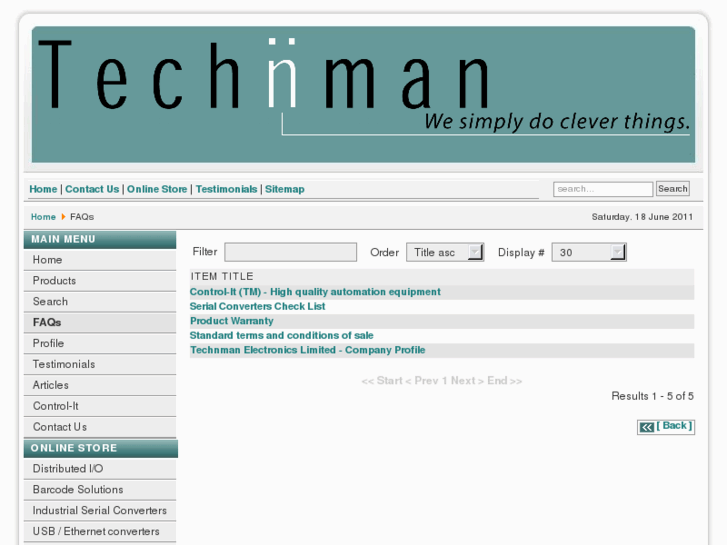This screenshot has width=727, height=545.
Task: Click into the Filter text field
Action: point(291,252)
